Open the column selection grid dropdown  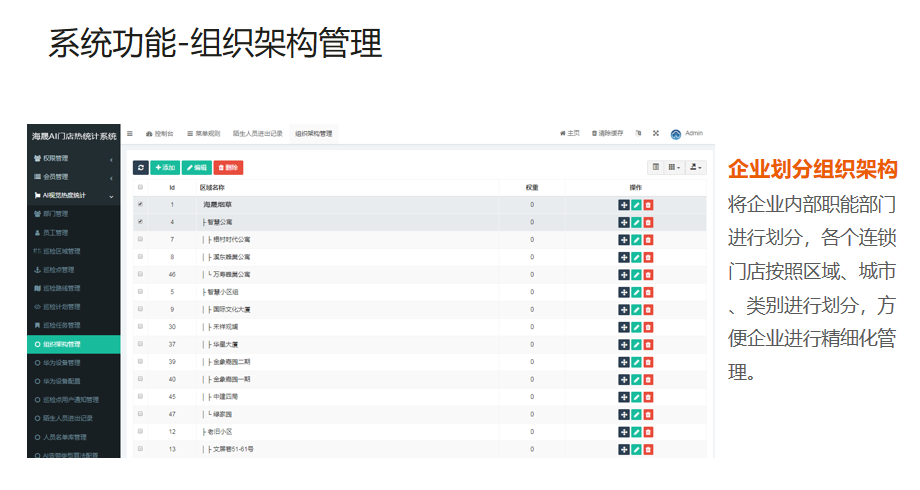(x=674, y=167)
